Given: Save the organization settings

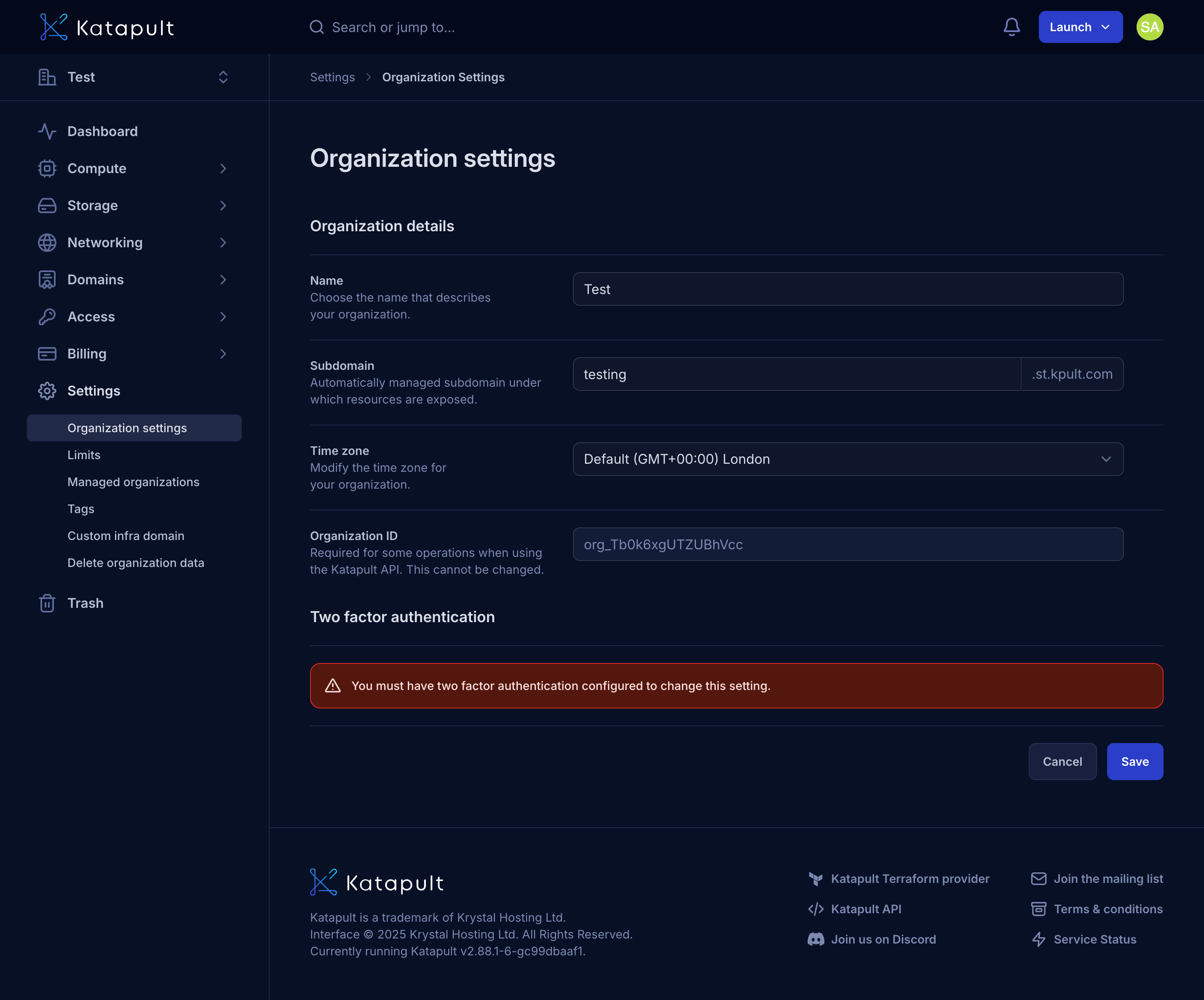Looking at the screenshot, I should click(x=1134, y=762).
